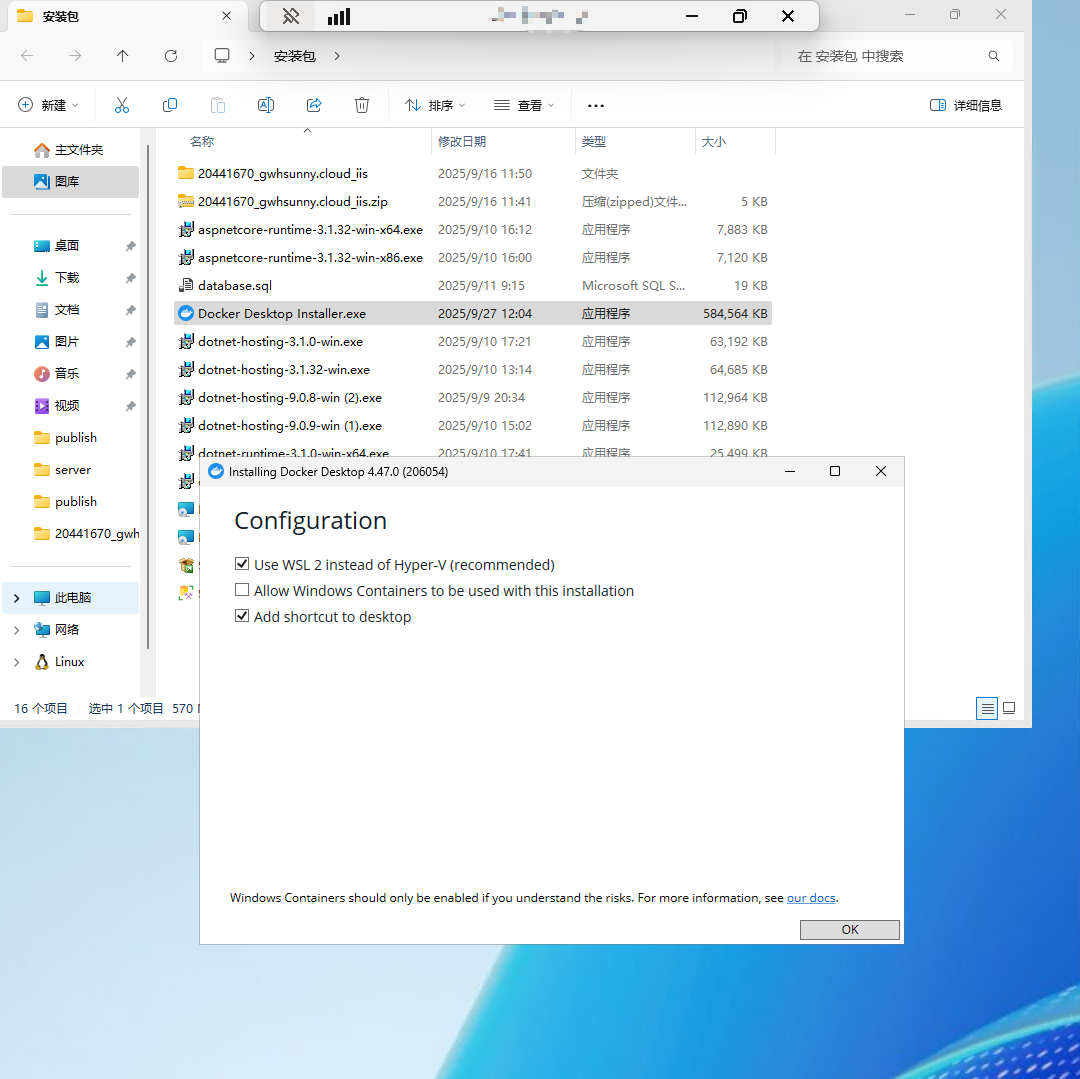The height and width of the screenshot is (1079, 1080).
Task: Sort by 大小 column header
Action: 713,141
